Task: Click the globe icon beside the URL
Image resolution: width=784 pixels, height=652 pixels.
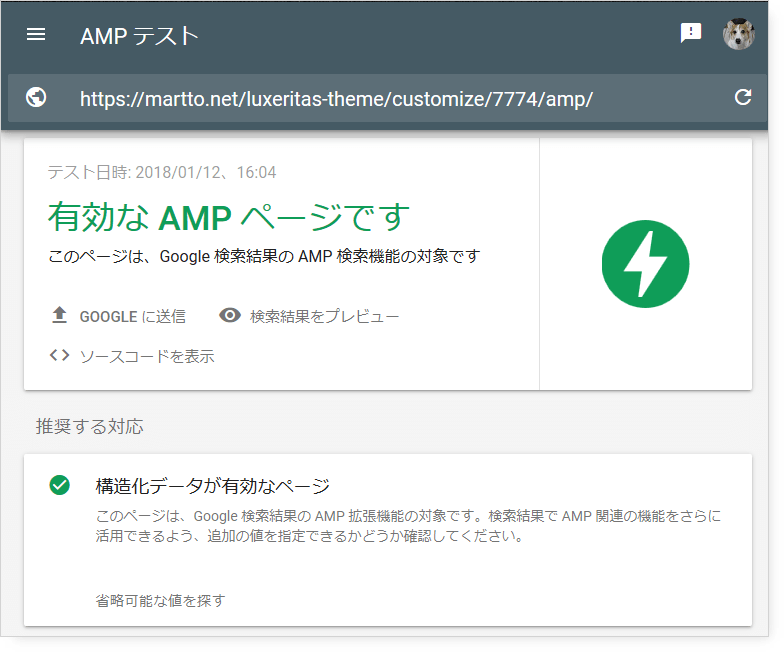Action: 36,98
